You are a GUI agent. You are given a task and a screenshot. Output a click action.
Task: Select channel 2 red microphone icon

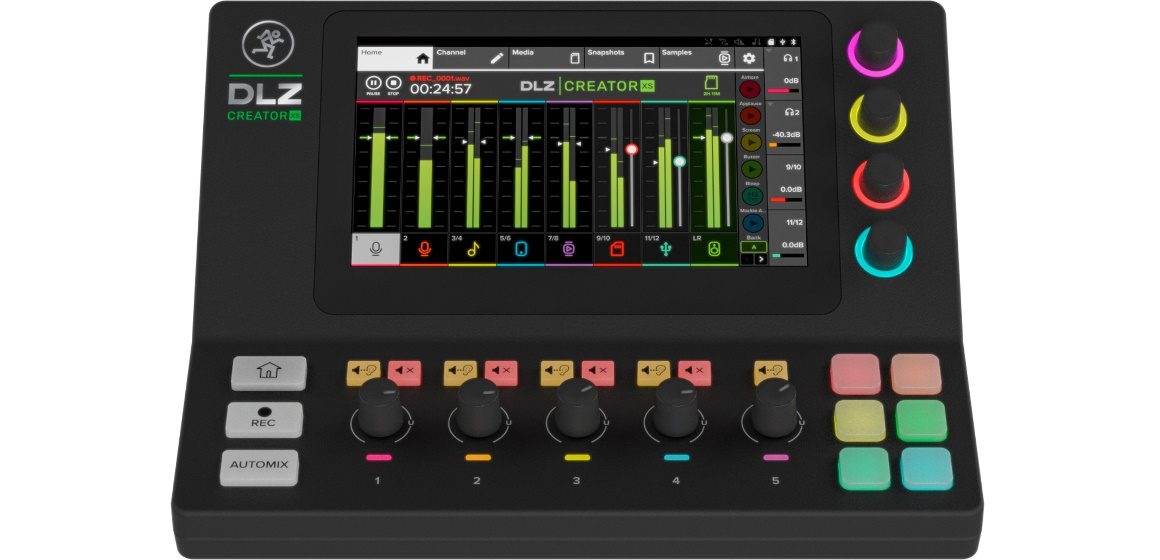pyautogui.click(x=425, y=250)
